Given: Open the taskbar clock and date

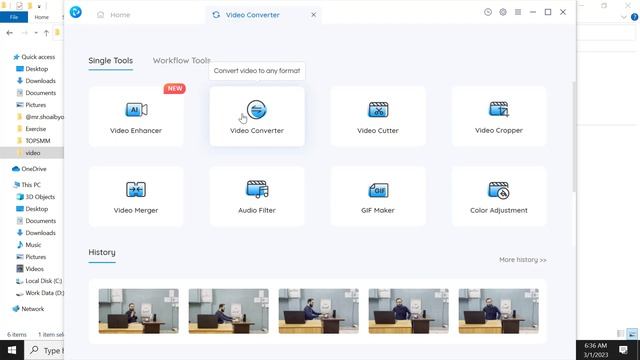Looking at the screenshot, I should tap(596, 350).
